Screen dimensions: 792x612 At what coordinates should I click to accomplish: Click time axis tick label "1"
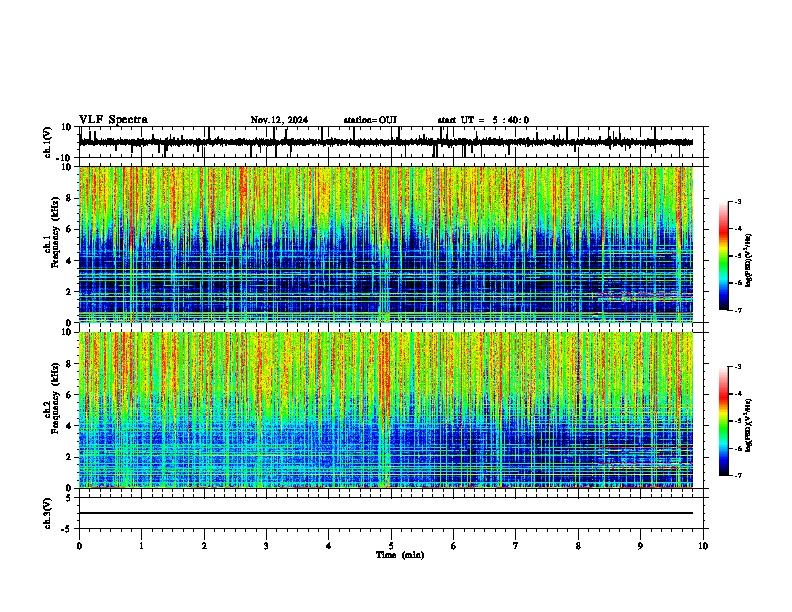(141, 546)
